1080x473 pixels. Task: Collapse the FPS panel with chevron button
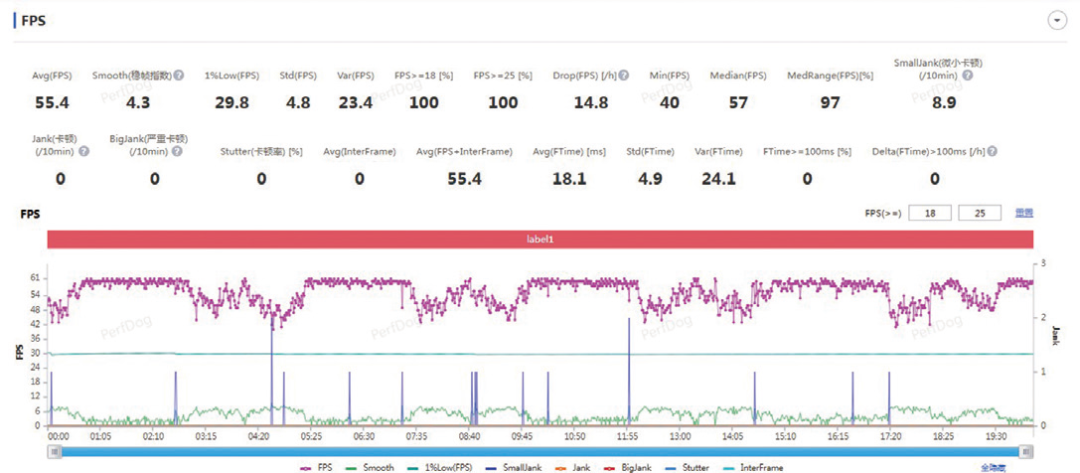coord(1055,21)
